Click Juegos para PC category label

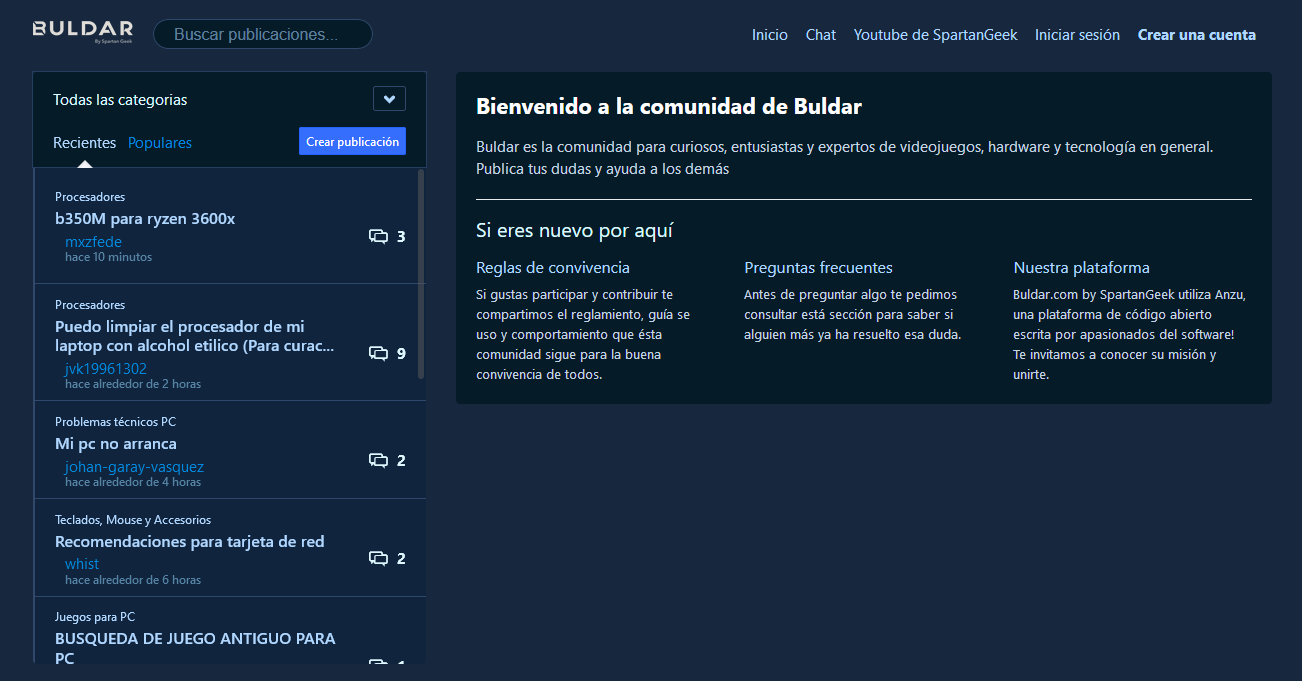coord(95,617)
